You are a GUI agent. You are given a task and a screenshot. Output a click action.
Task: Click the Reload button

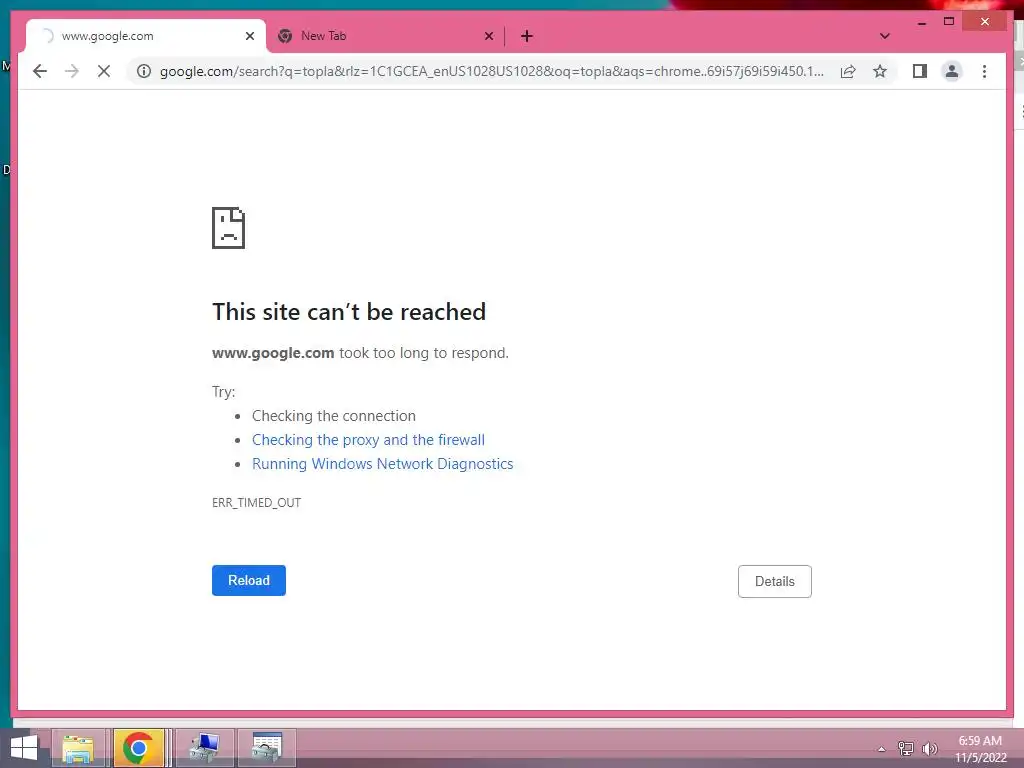pos(249,581)
